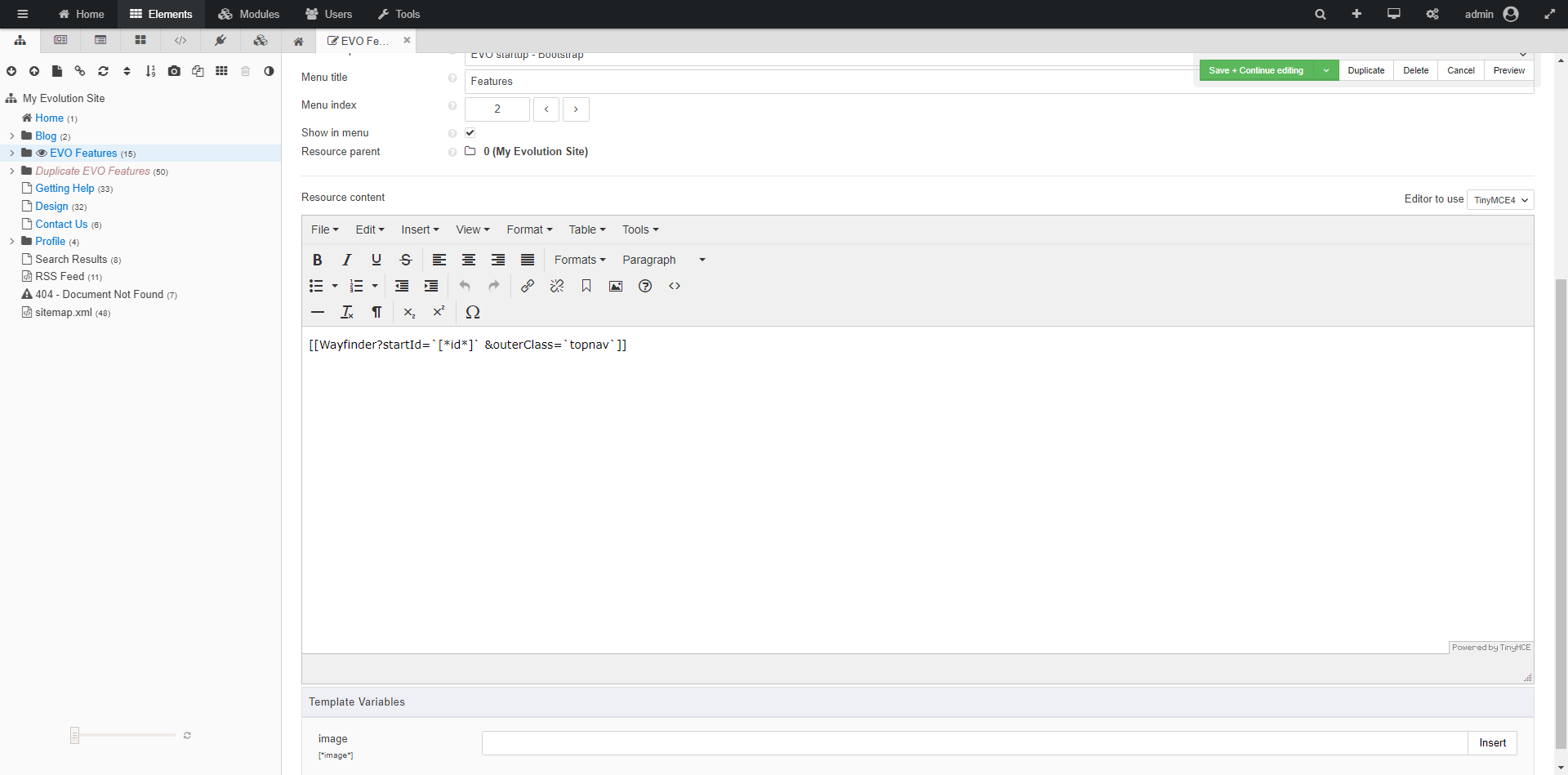1568x775 pixels.
Task: Insert an anchor bookmark in the editor
Action: [586, 286]
